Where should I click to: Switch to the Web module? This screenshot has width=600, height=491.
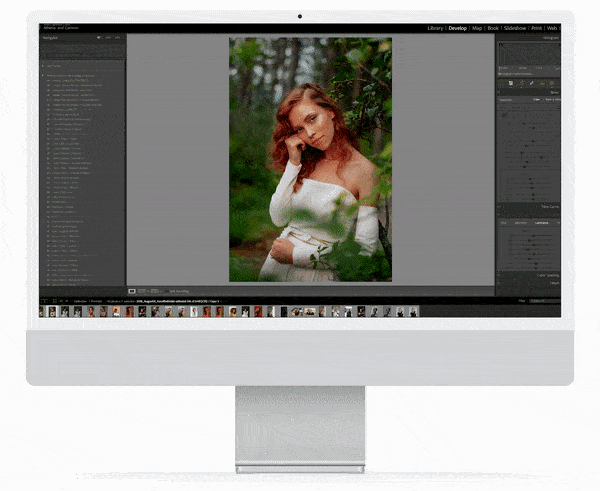click(x=552, y=28)
